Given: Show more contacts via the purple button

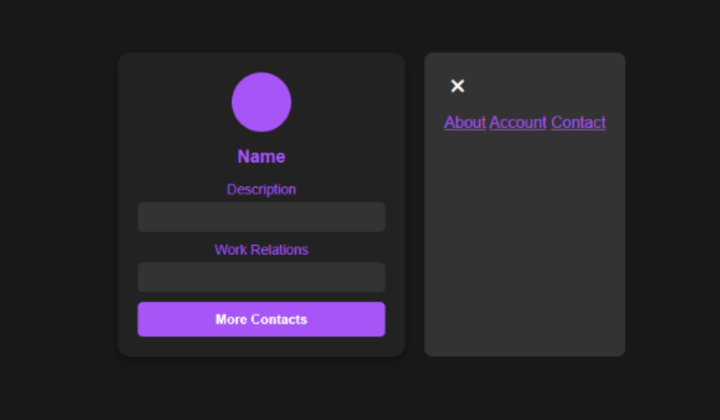Looking at the screenshot, I should click(x=261, y=319).
